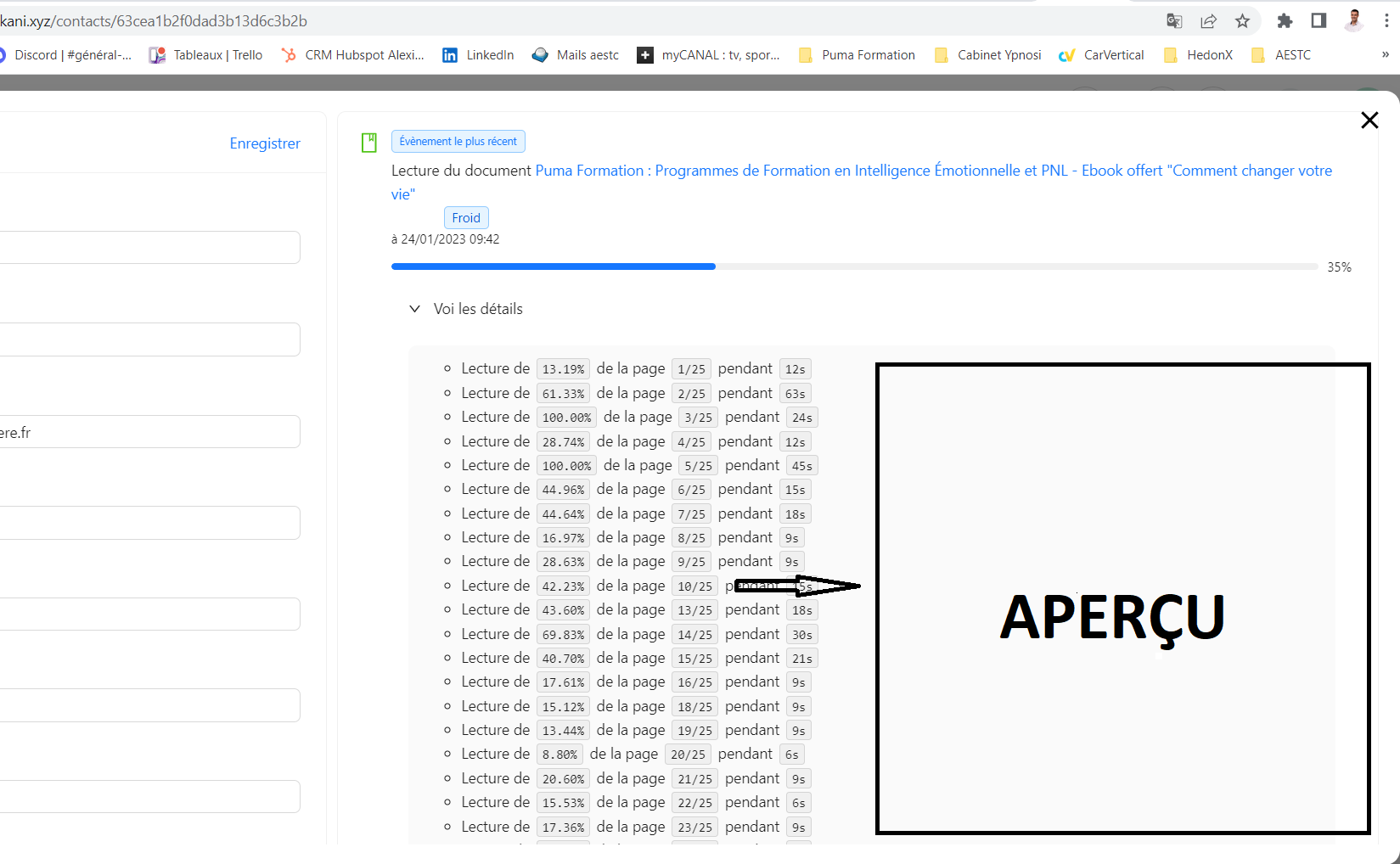Open the Mails aestc bookmark
Image resolution: width=1400 pixels, height=864 pixels.
[x=576, y=55]
